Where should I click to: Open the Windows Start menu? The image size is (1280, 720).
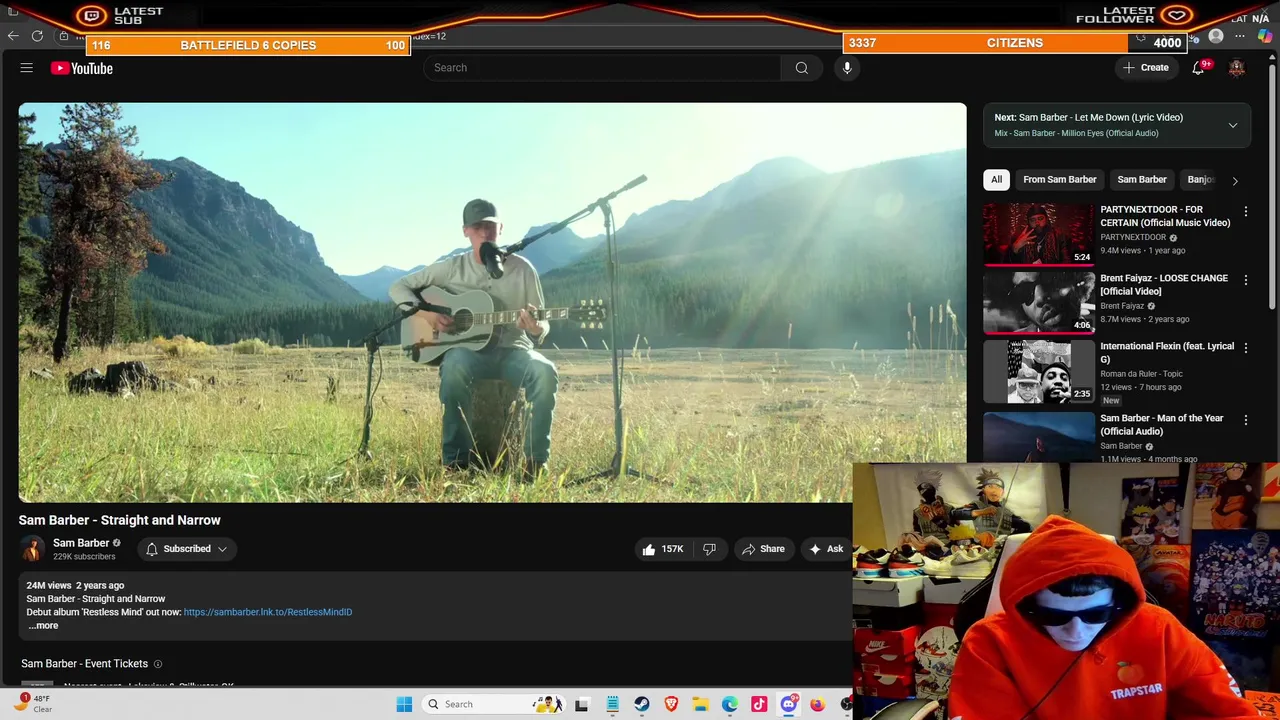tap(404, 704)
